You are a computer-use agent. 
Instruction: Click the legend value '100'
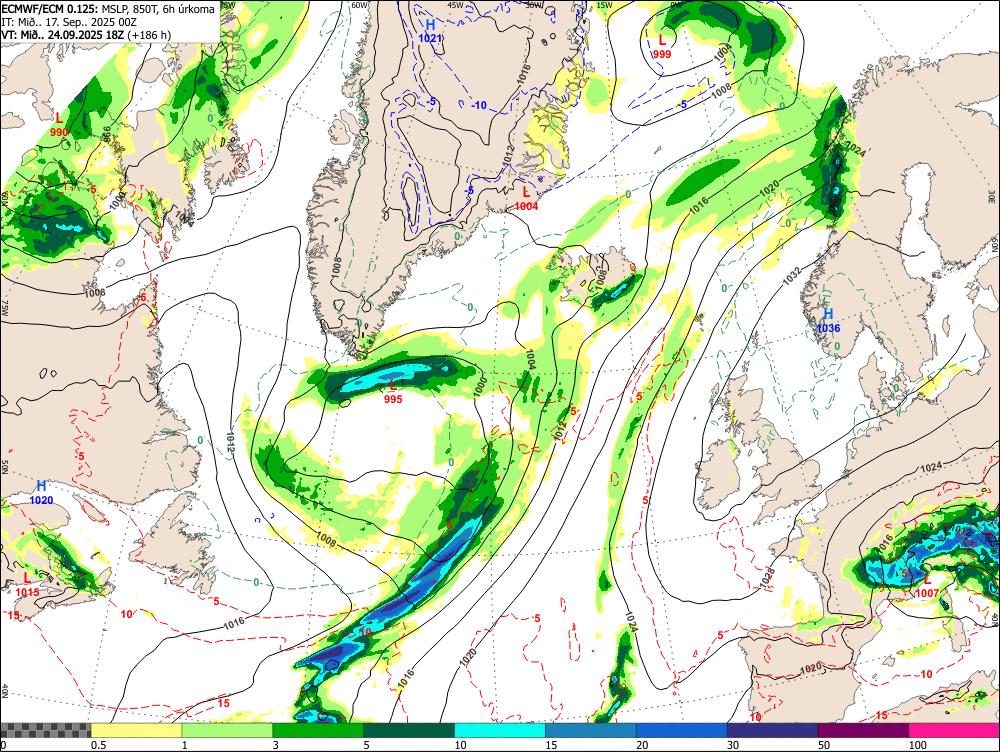pos(918,745)
